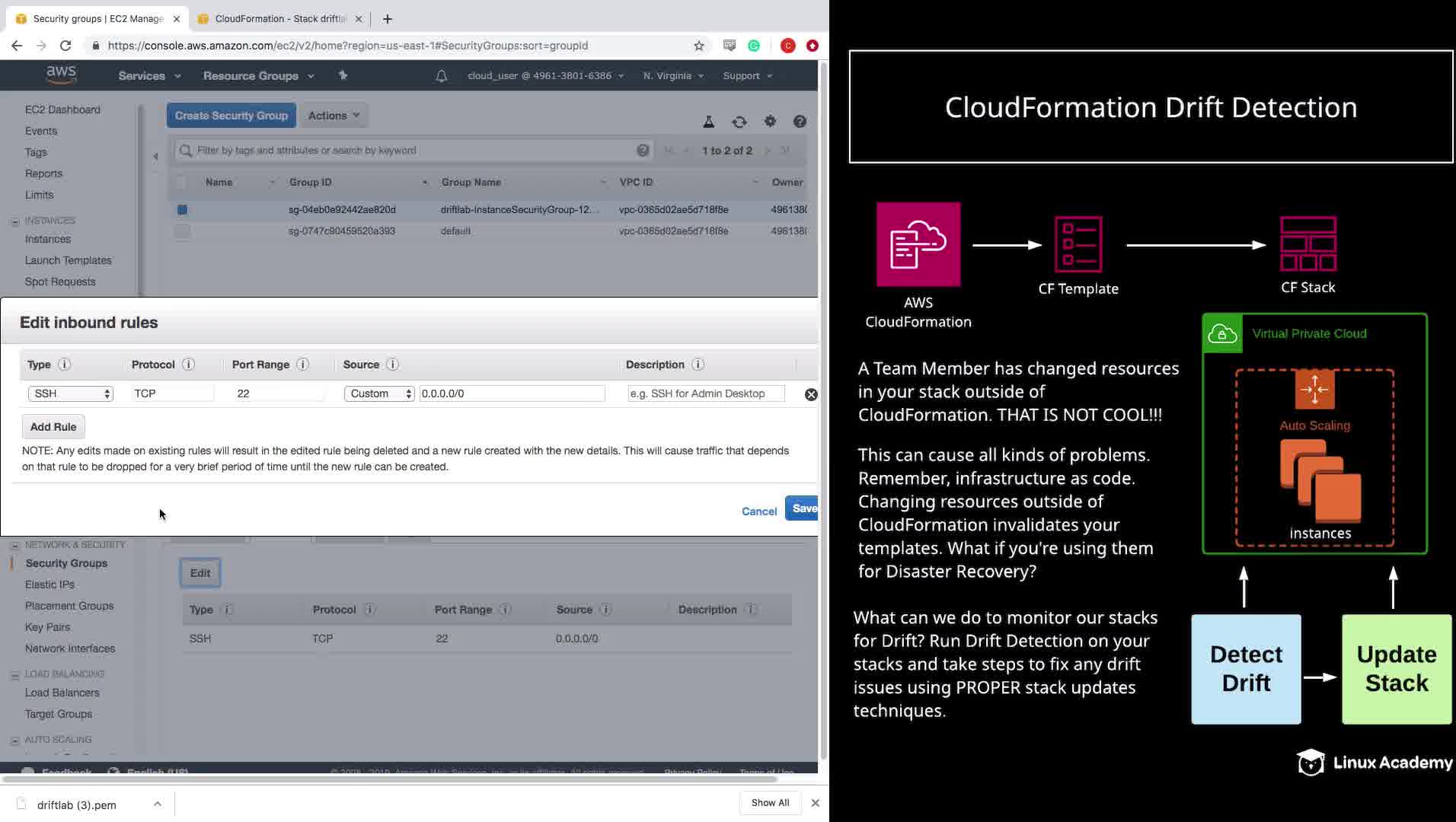The height and width of the screenshot is (822, 1456).
Task: Toggle the select-all checkbox in table header
Action: [x=181, y=183]
